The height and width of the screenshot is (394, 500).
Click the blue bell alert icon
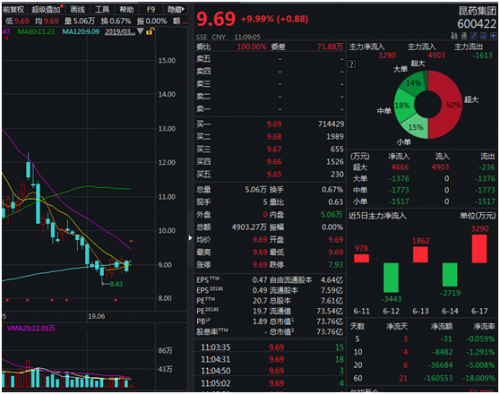pyautogui.click(x=483, y=36)
